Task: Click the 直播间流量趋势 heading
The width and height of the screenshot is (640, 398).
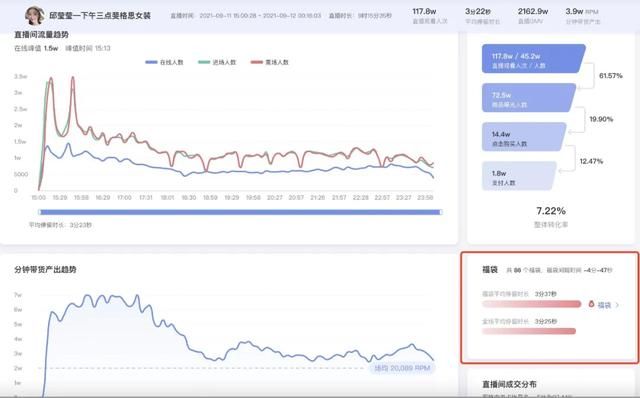Action: click(42, 35)
